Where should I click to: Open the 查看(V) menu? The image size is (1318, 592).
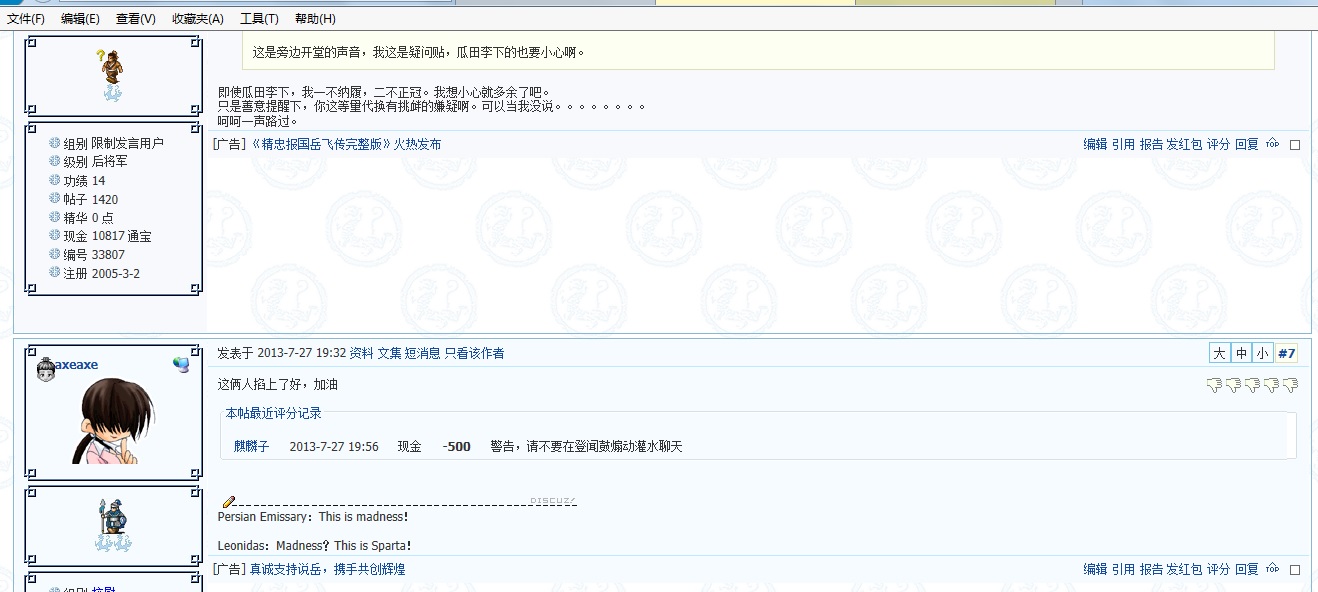point(136,19)
